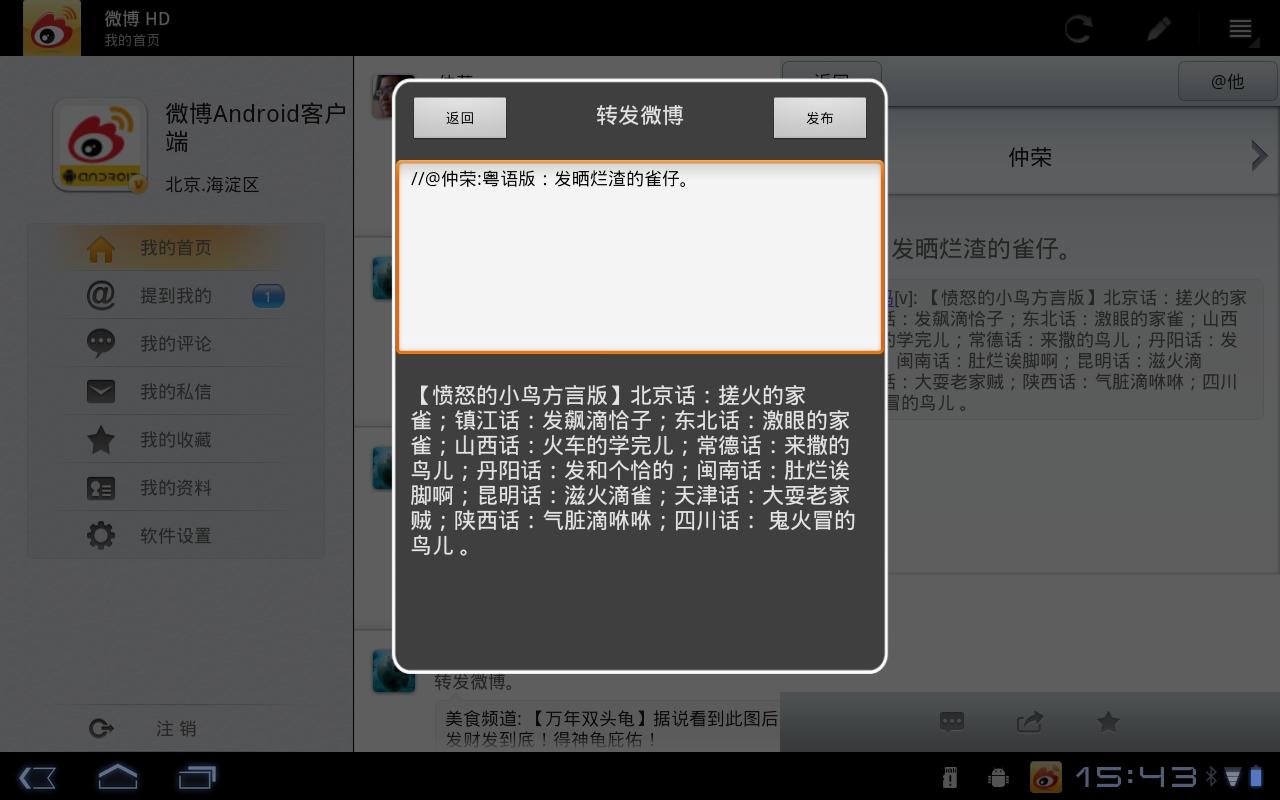Viewport: 1280px width, 800px height.
Task: Open Weibo HD app logo in header
Action: pos(52,28)
